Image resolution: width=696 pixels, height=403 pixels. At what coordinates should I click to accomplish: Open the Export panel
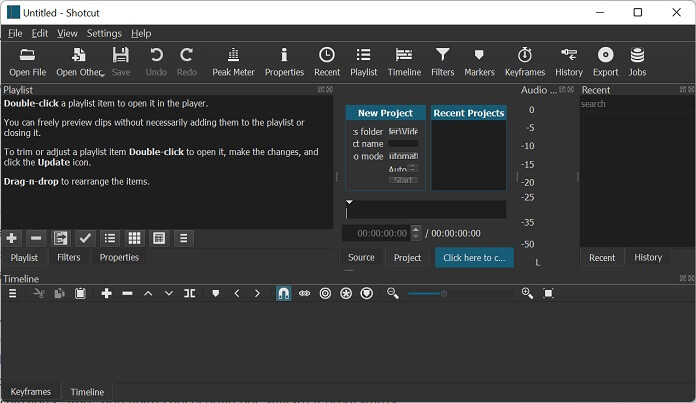point(605,61)
